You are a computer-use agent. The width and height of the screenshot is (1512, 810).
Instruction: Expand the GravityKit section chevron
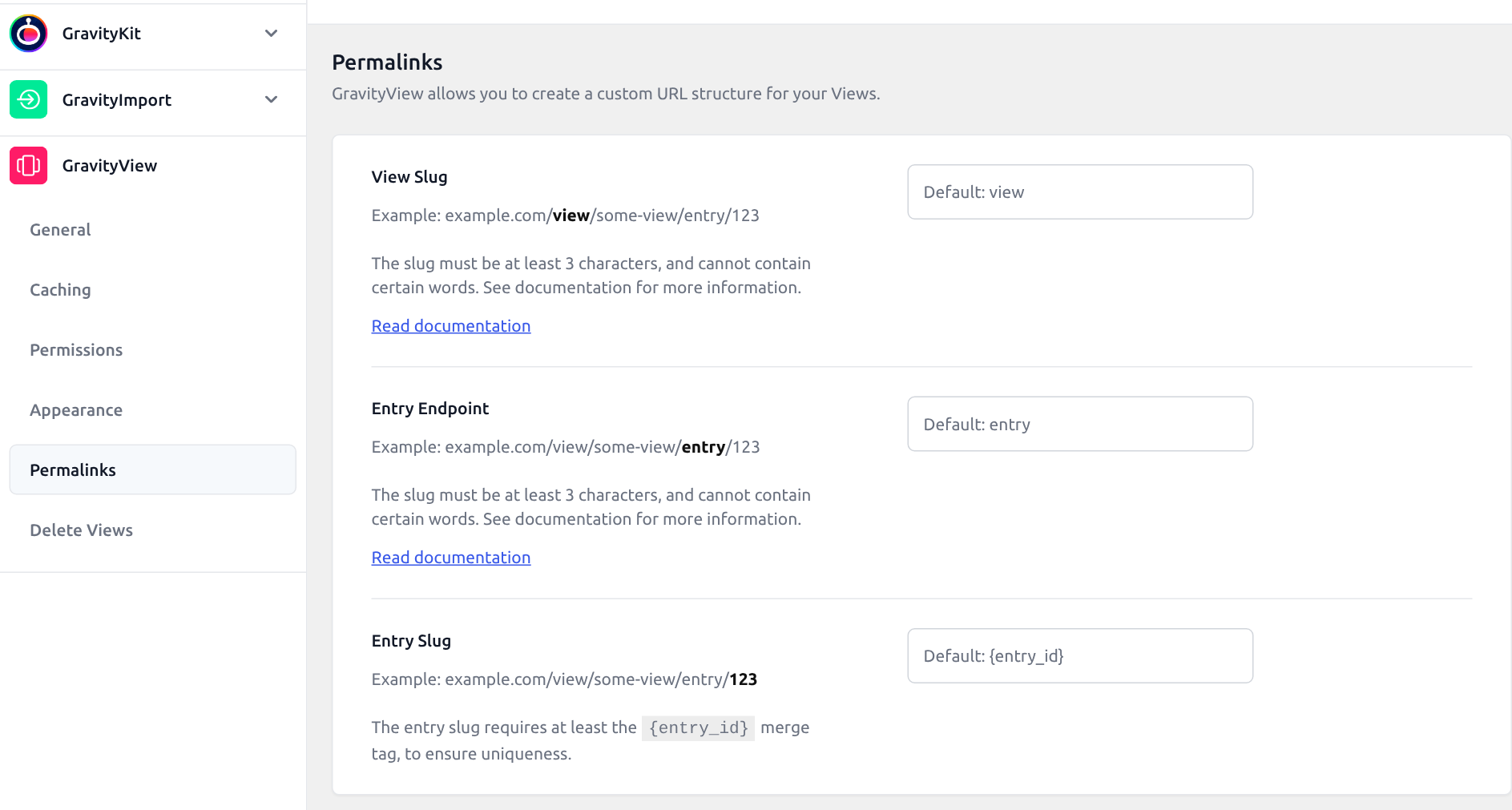(271, 34)
